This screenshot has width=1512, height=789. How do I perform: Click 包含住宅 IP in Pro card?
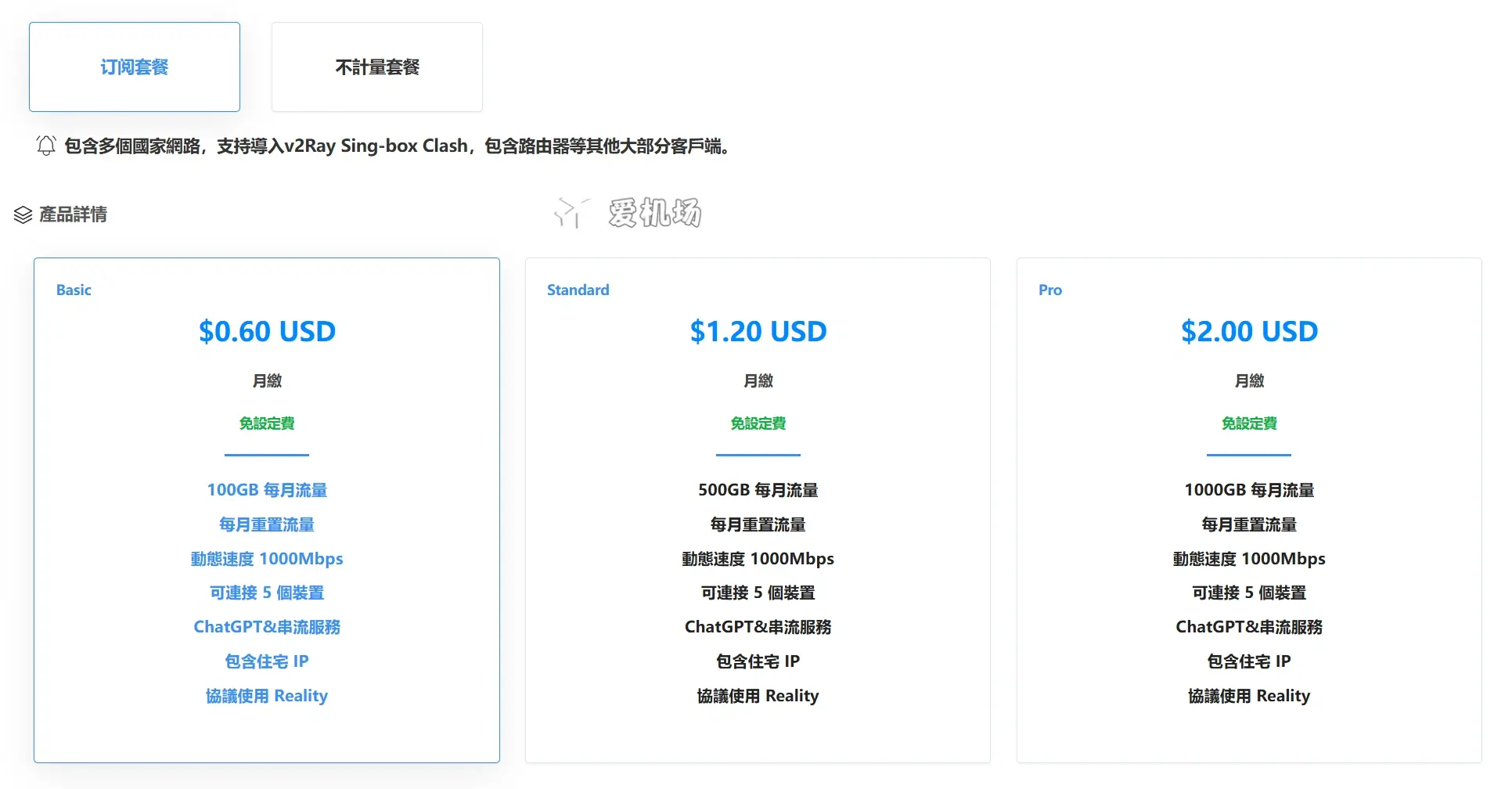tap(1249, 661)
